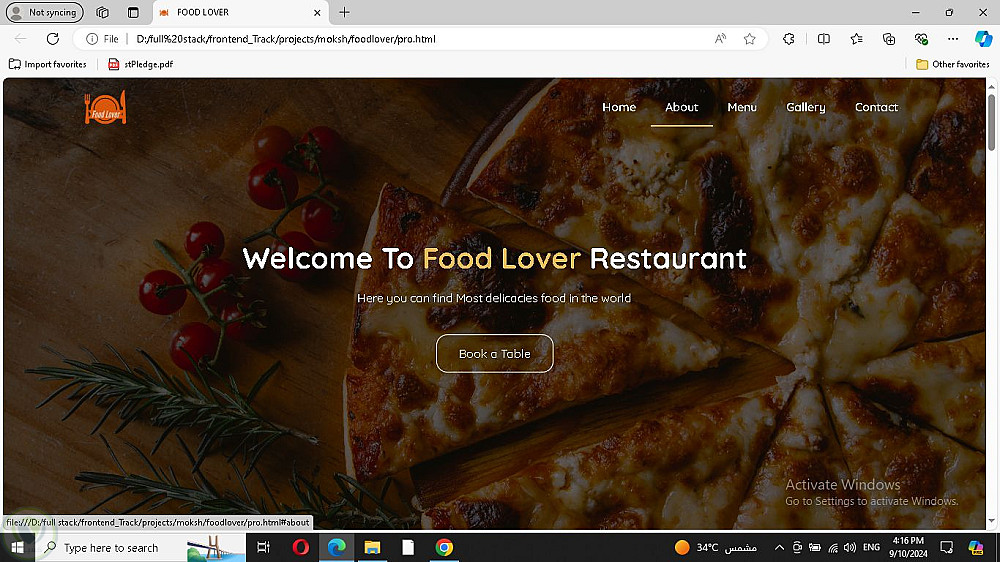Click the taskbar search box
The width and height of the screenshot is (1000, 562).
[x=140, y=547]
